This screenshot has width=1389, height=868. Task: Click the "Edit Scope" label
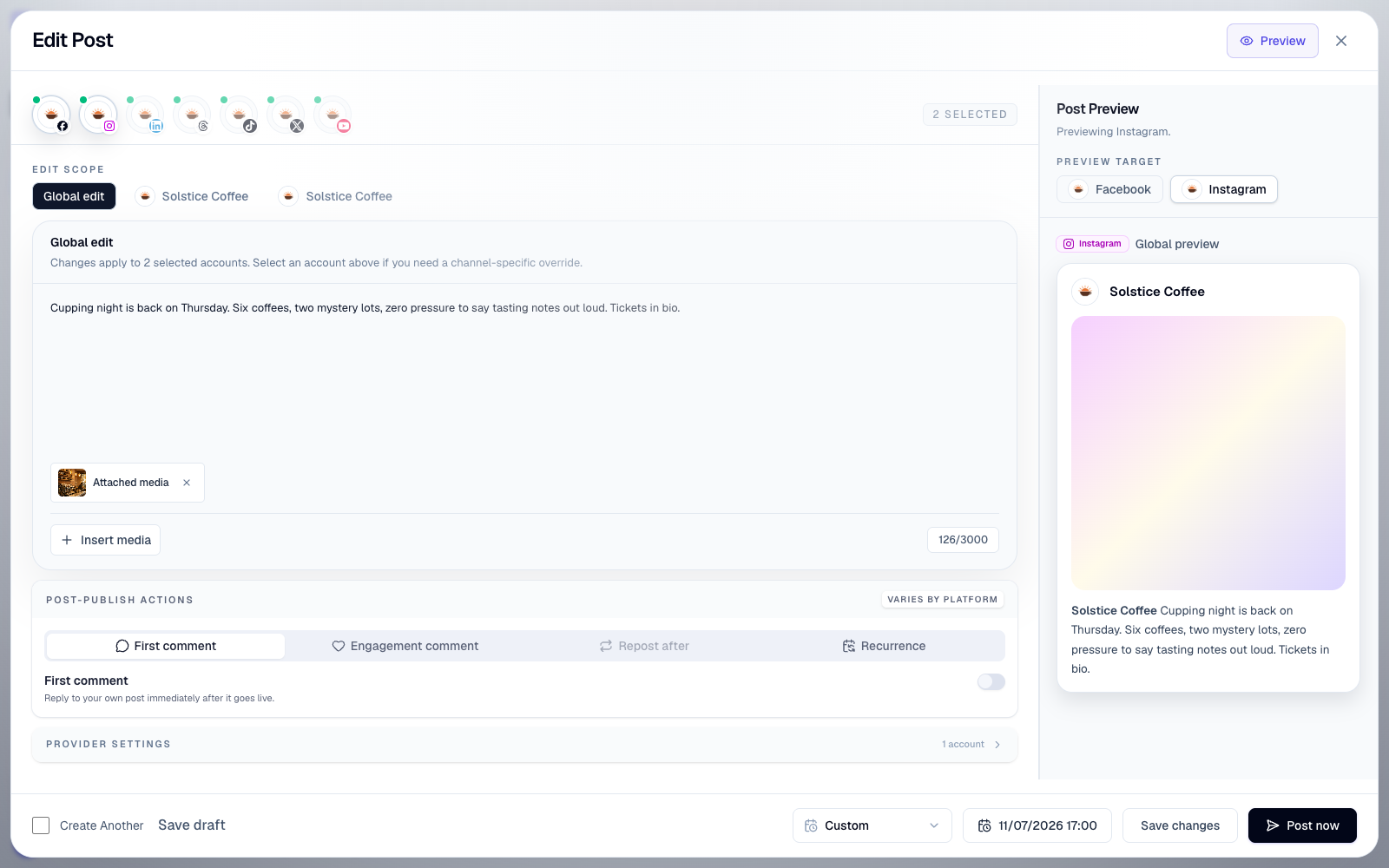(68, 169)
